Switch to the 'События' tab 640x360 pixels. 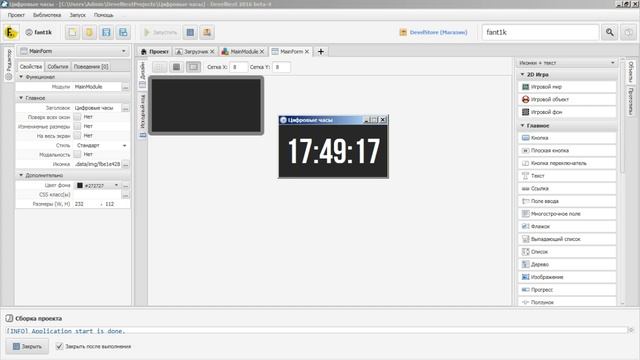pyautogui.click(x=58, y=67)
